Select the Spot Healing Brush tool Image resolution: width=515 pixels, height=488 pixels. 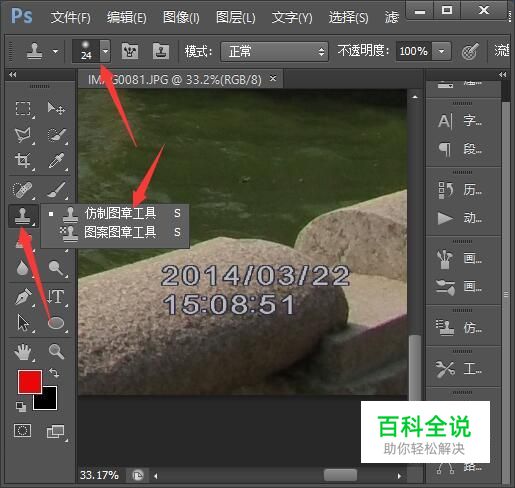click(x=22, y=190)
